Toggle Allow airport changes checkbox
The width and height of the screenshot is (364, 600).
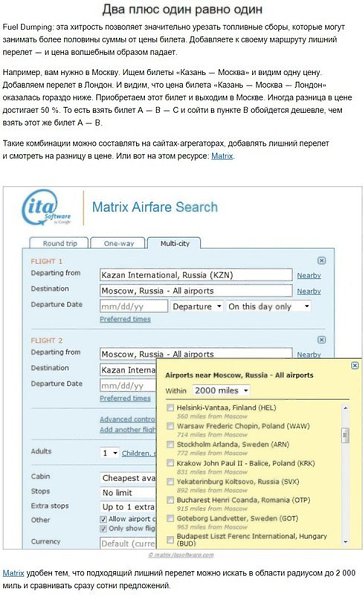(x=103, y=519)
